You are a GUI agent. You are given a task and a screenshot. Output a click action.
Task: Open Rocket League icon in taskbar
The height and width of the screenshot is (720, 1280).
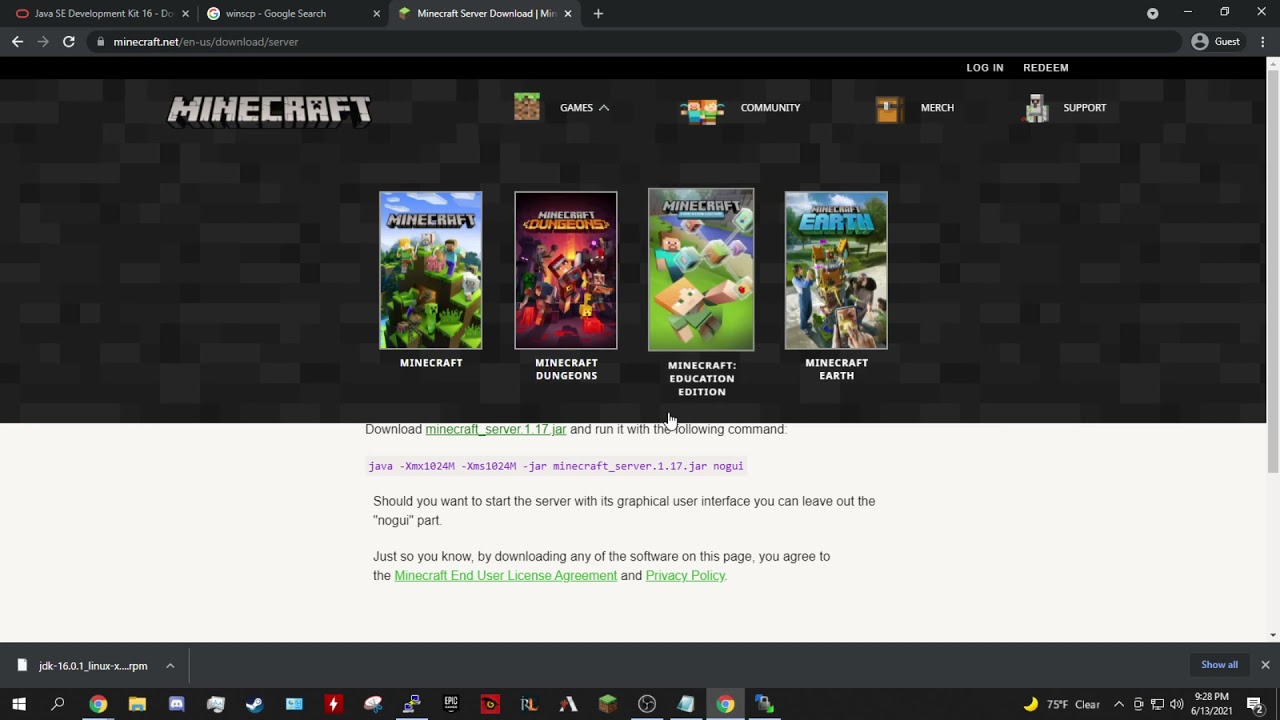529,704
